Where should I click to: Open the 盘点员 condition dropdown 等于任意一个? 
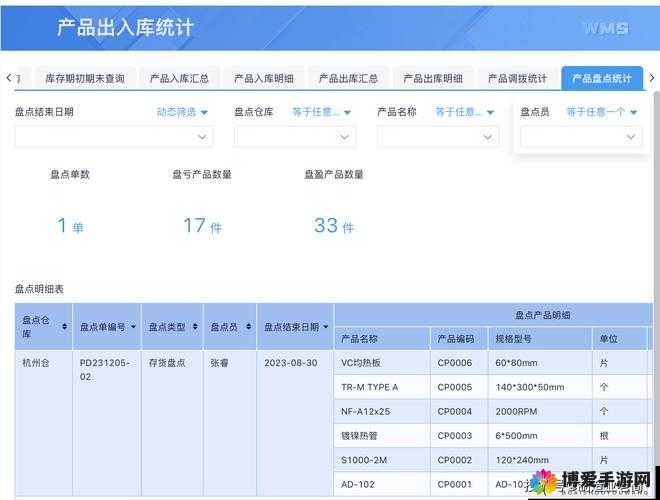(x=601, y=112)
